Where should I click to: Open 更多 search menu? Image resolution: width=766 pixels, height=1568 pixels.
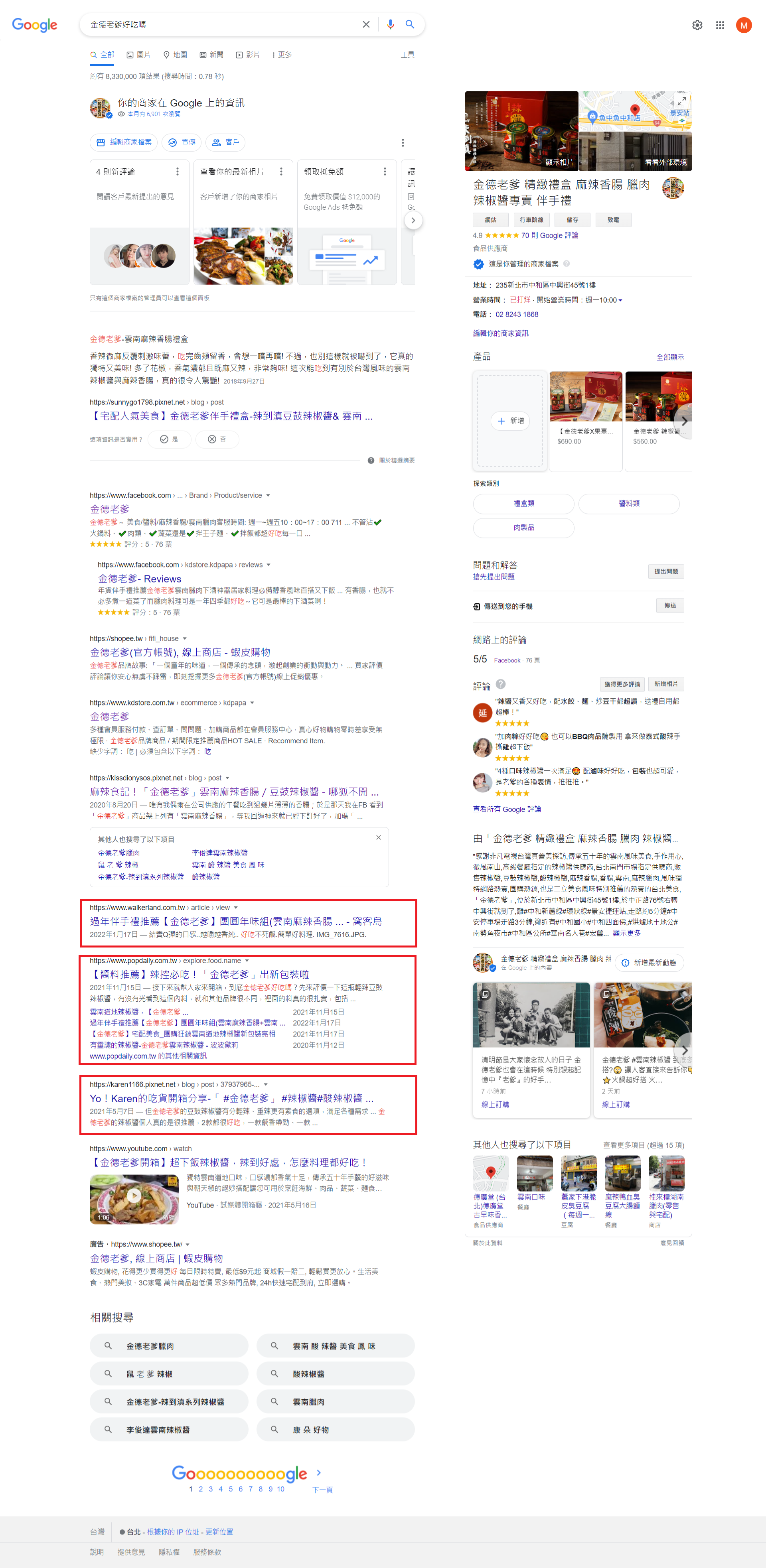point(281,55)
